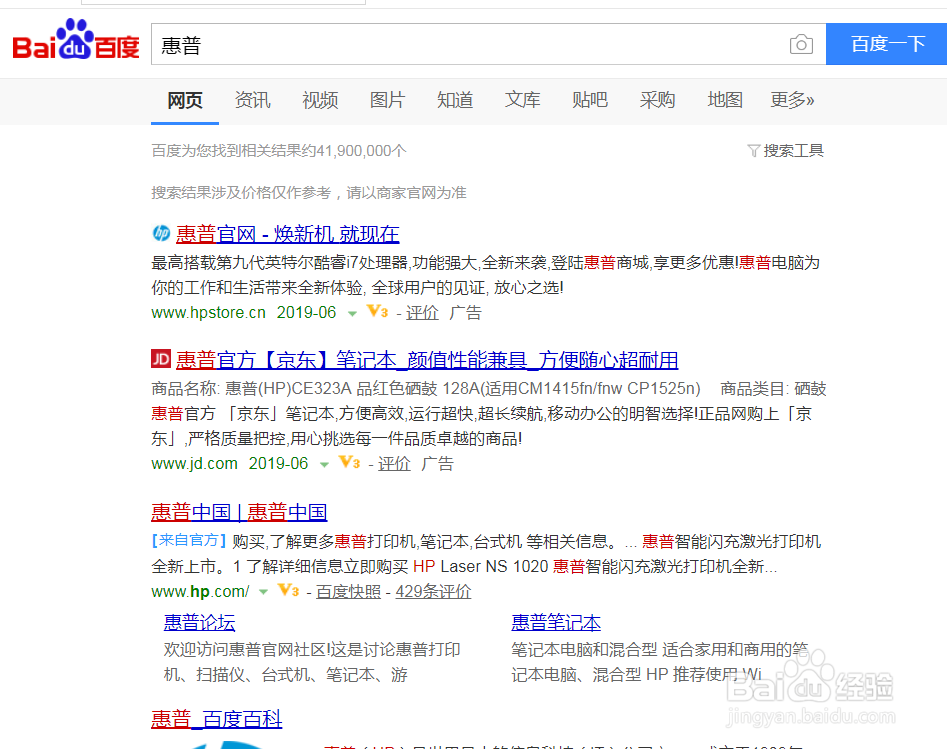This screenshot has width=947, height=749.
Task: Open 429条评价 link
Action: pyautogui.click(x=434, y=591)
